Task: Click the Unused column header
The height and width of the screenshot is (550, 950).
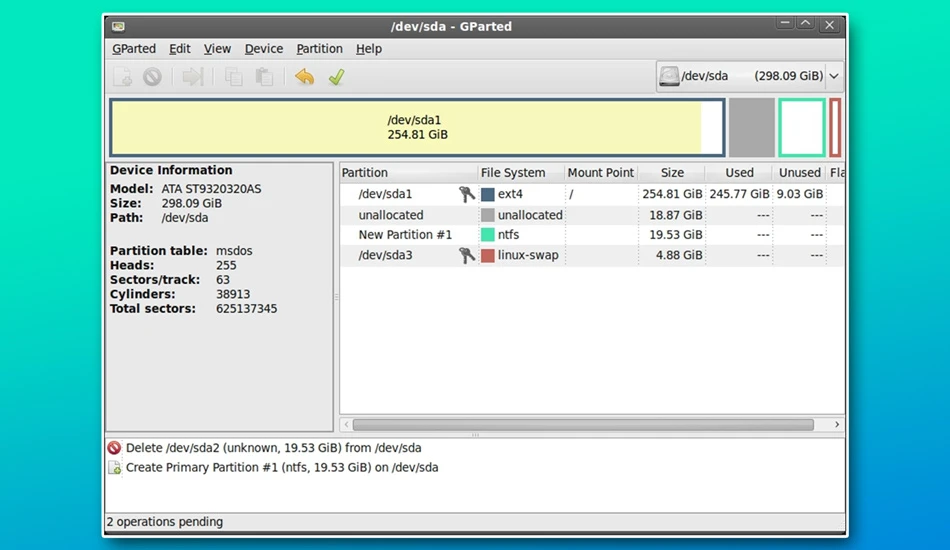Action: pos(800,173)
